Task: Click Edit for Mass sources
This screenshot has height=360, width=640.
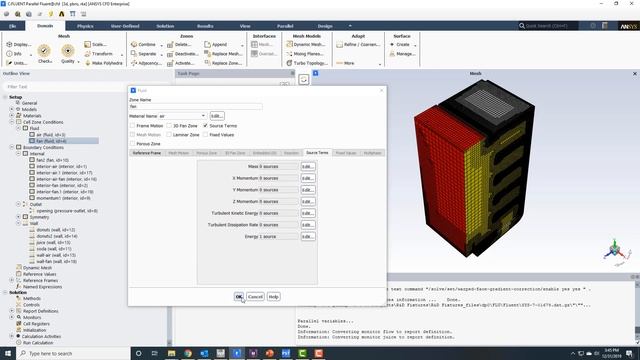Action: click(x=308, y=167)
